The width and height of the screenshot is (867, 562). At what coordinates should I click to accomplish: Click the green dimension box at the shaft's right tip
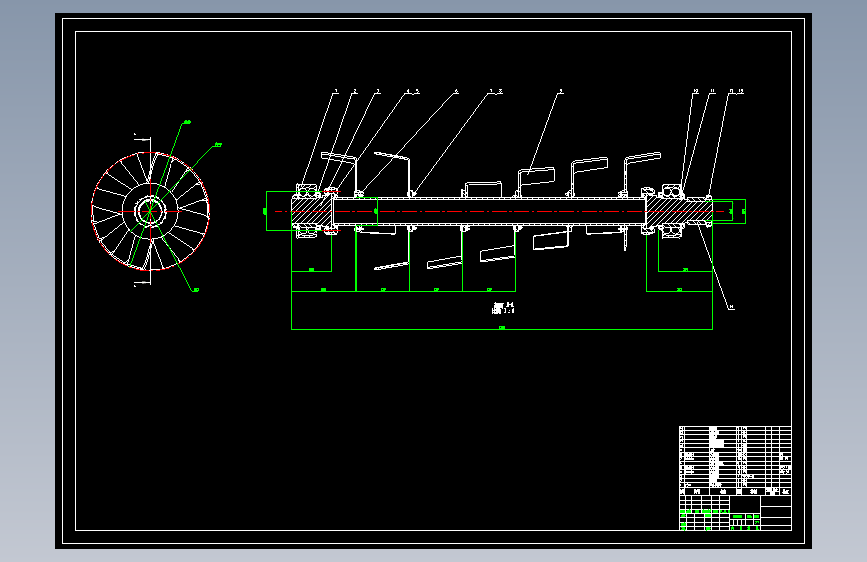click(x=729, y=211)
